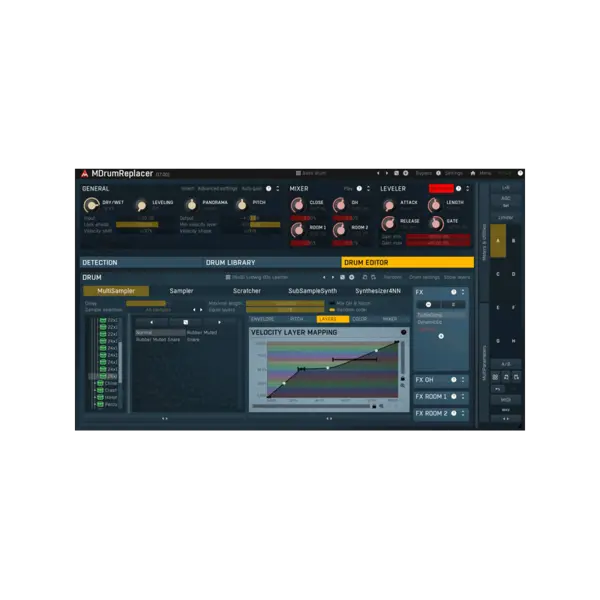This screenshot has height=600, width=600.
Task: Switch to the Drum Library tab
Action: (x=272, y=262)
